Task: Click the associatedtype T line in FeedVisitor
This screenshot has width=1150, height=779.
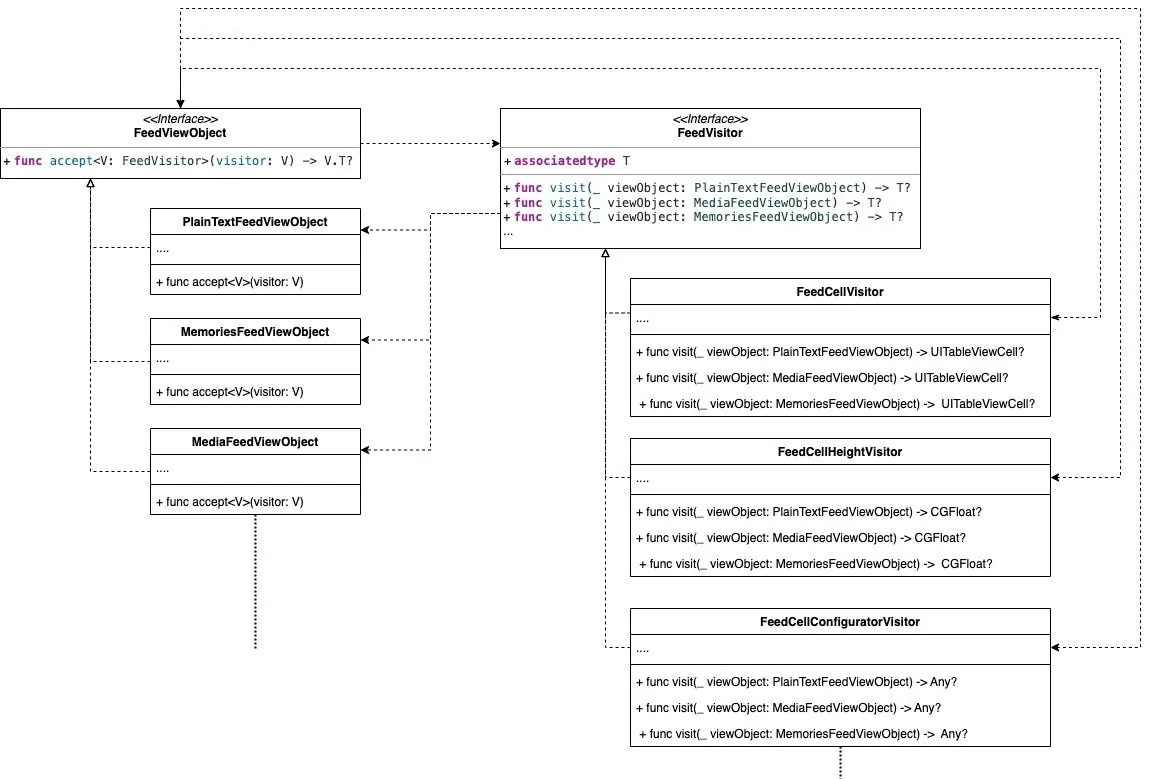Action: pyautogui.click(x=574, y=161)
